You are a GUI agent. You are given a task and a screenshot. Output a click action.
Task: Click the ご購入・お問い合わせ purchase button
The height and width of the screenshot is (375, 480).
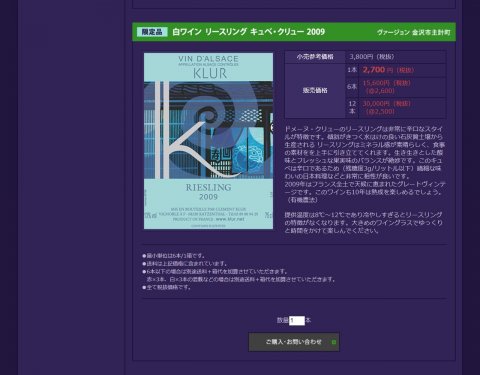(294, 342)
